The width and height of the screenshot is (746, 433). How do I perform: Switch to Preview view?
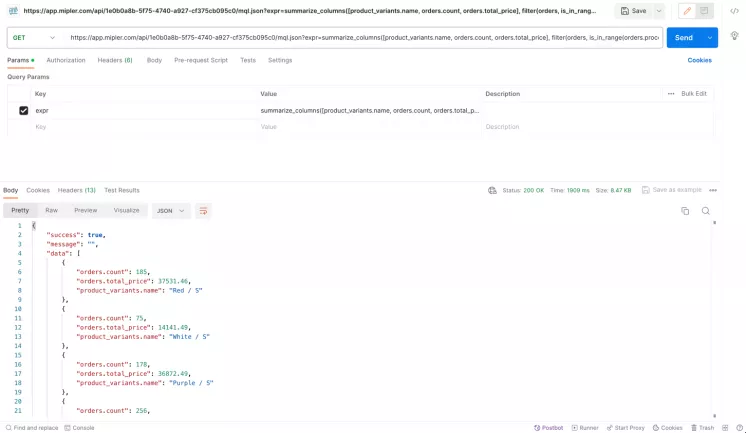coord(86,210)
